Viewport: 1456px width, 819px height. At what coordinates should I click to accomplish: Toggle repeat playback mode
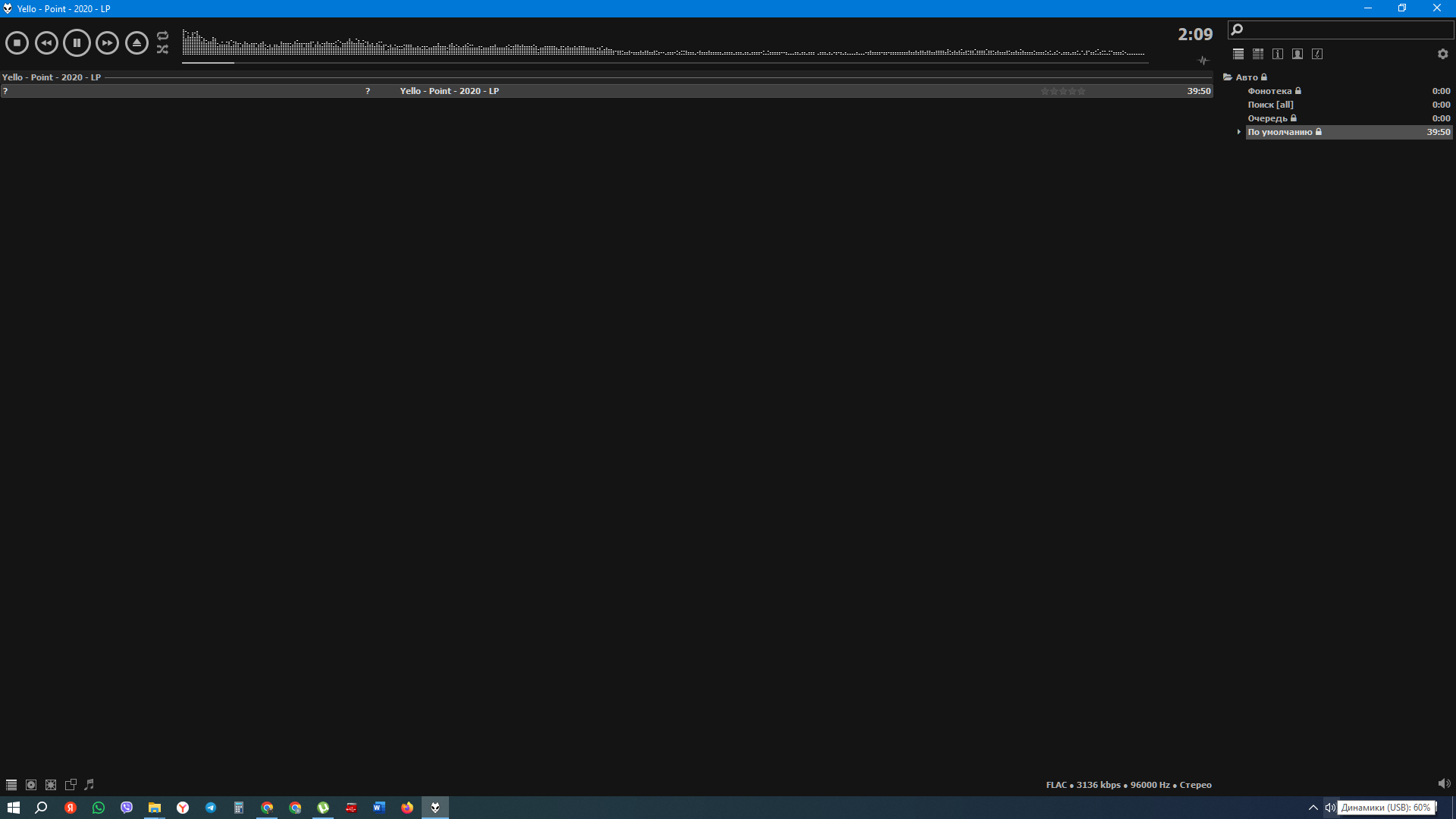click(x=162, y=36)
